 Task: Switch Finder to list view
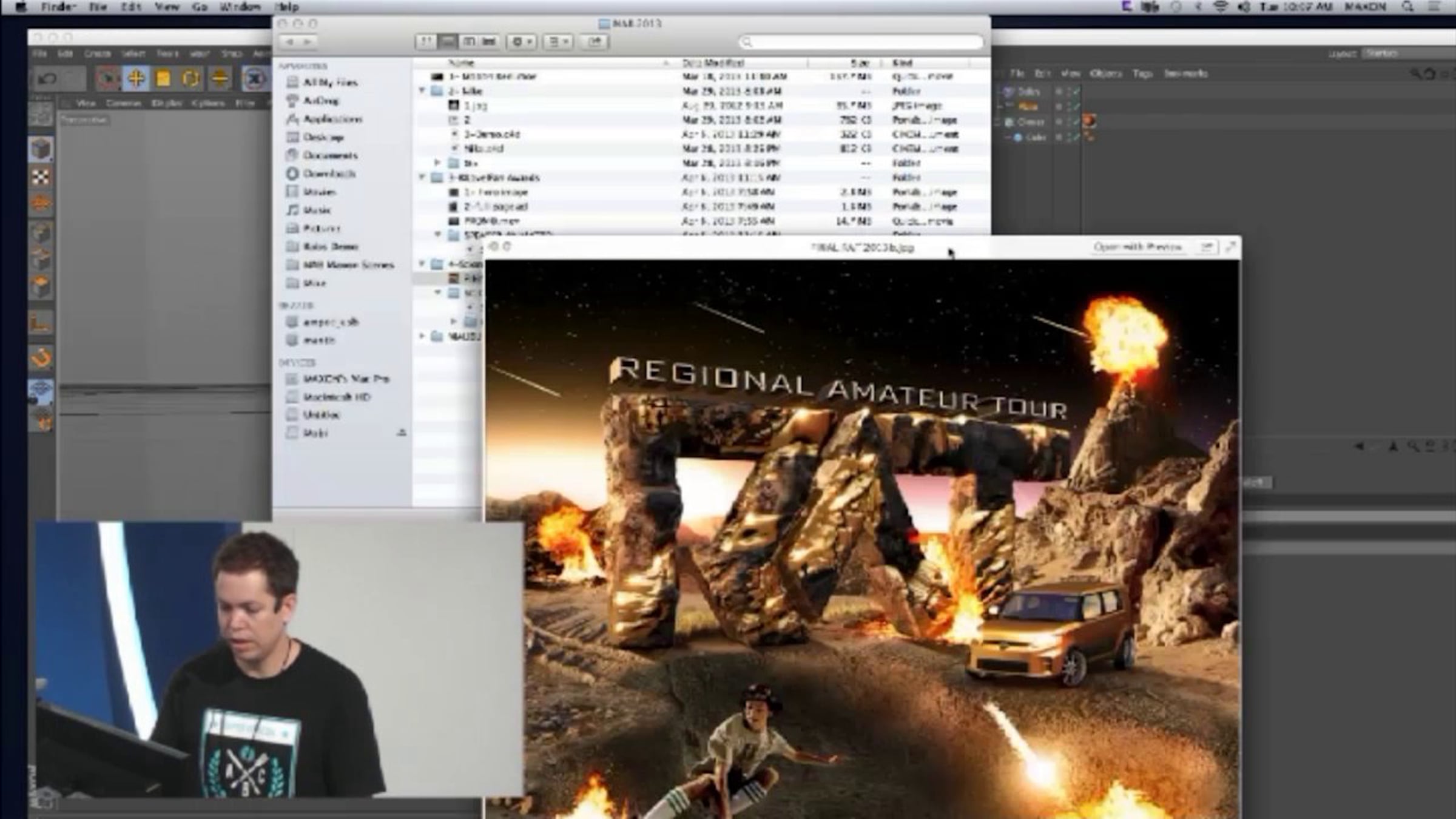pyautogui.click(x=447, y=41)
